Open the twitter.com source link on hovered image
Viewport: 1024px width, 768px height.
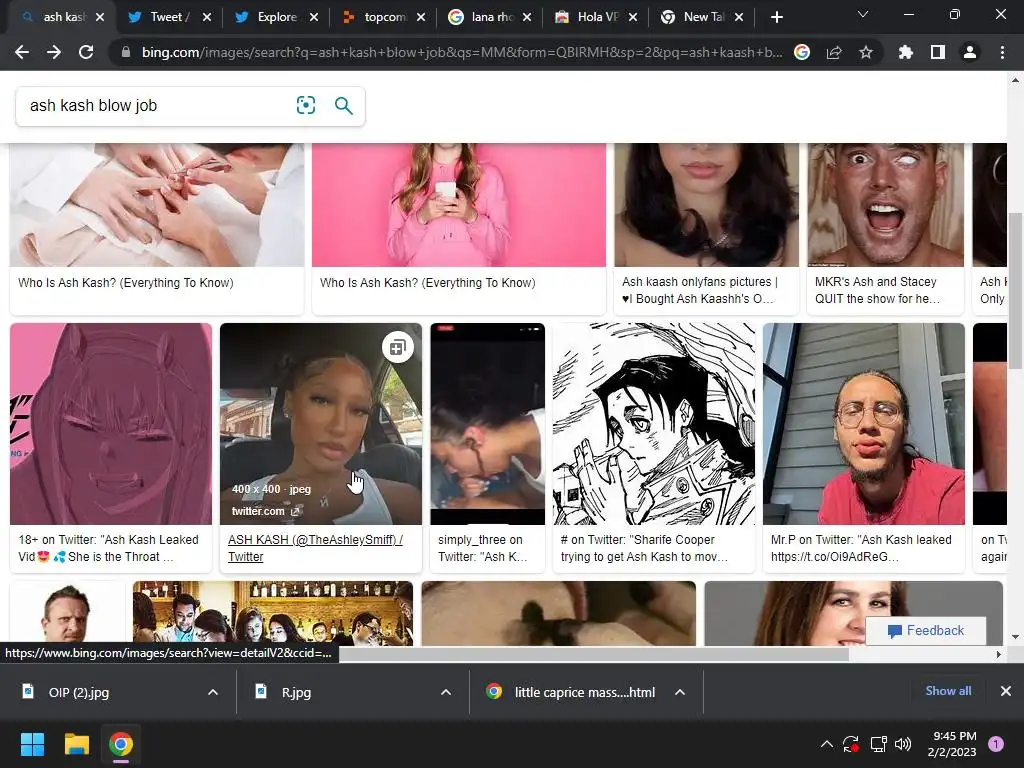click(x=264, y=511)
